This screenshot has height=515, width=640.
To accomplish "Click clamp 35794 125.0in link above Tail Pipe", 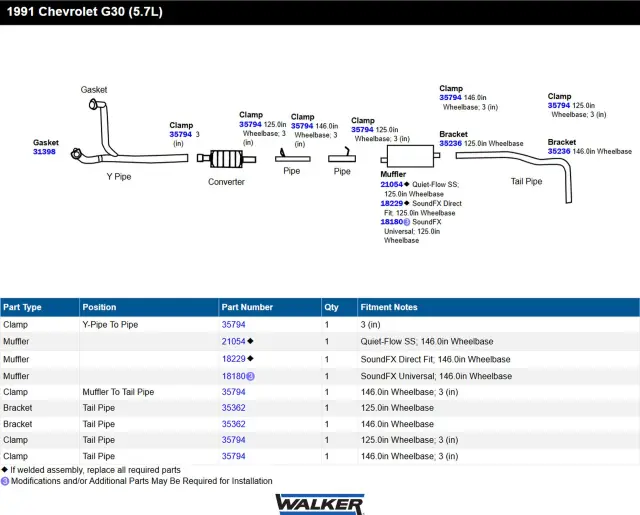I will click(559, 105).
